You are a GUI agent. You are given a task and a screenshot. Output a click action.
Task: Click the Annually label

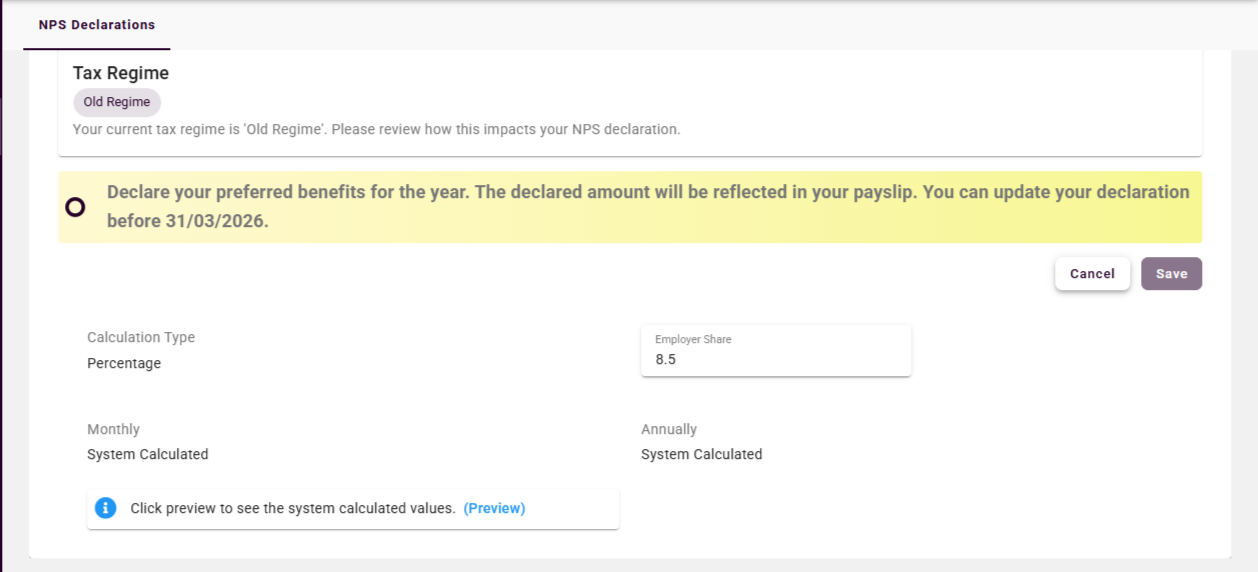669,429
